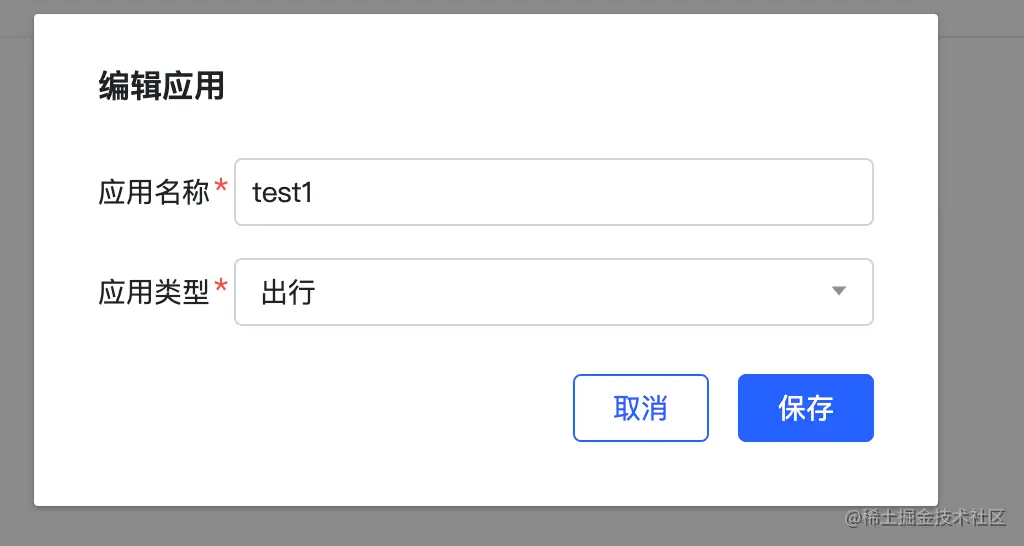Save changes with the 保存 button

click(x=805, y=408)
